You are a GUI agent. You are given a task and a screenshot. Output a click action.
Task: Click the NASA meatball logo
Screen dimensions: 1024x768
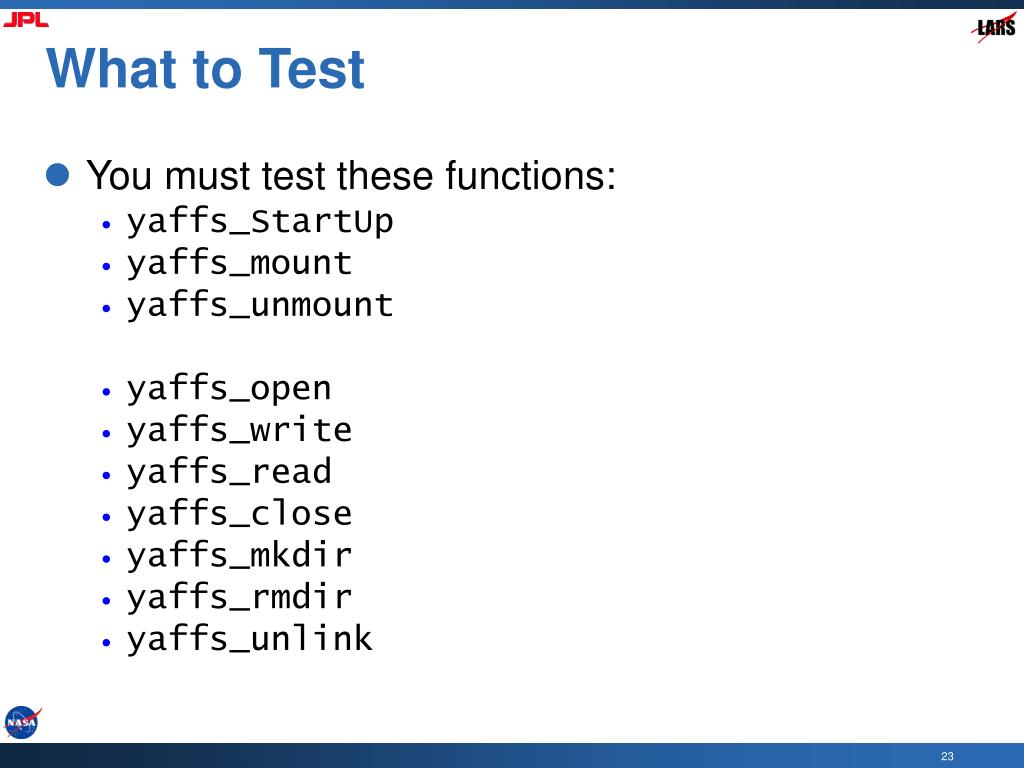22,722
